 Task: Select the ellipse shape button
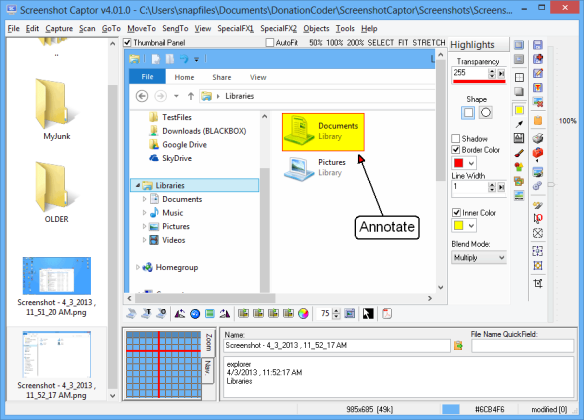[x=486, y=112]
